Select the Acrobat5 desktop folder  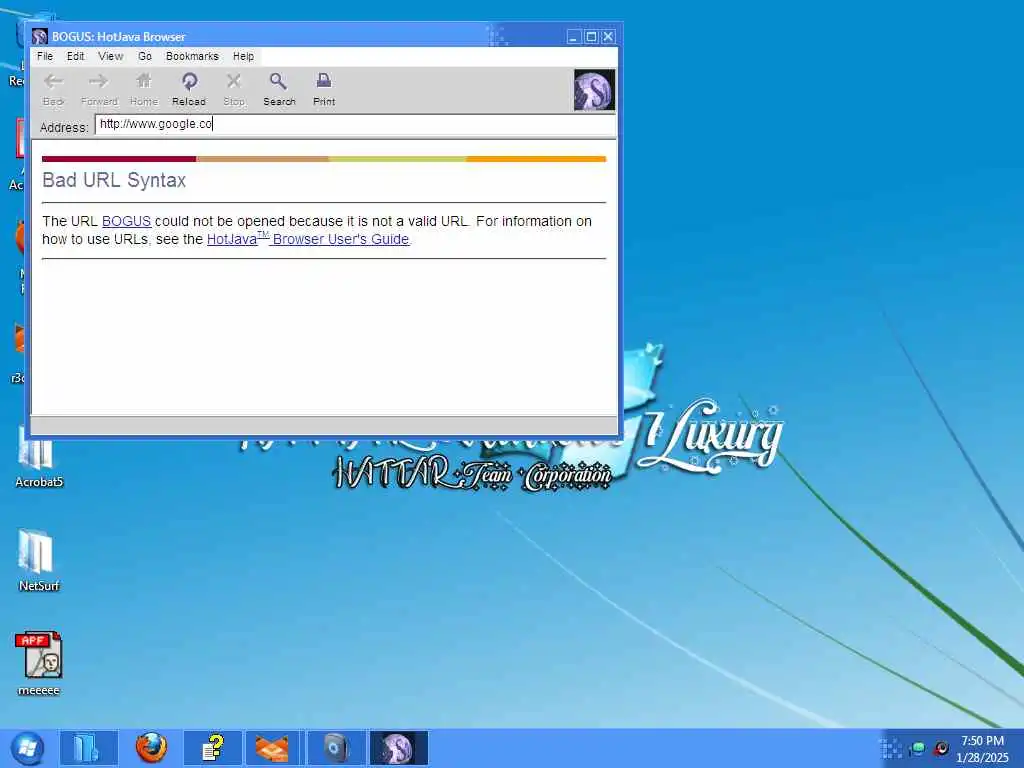tap(39, 457)
